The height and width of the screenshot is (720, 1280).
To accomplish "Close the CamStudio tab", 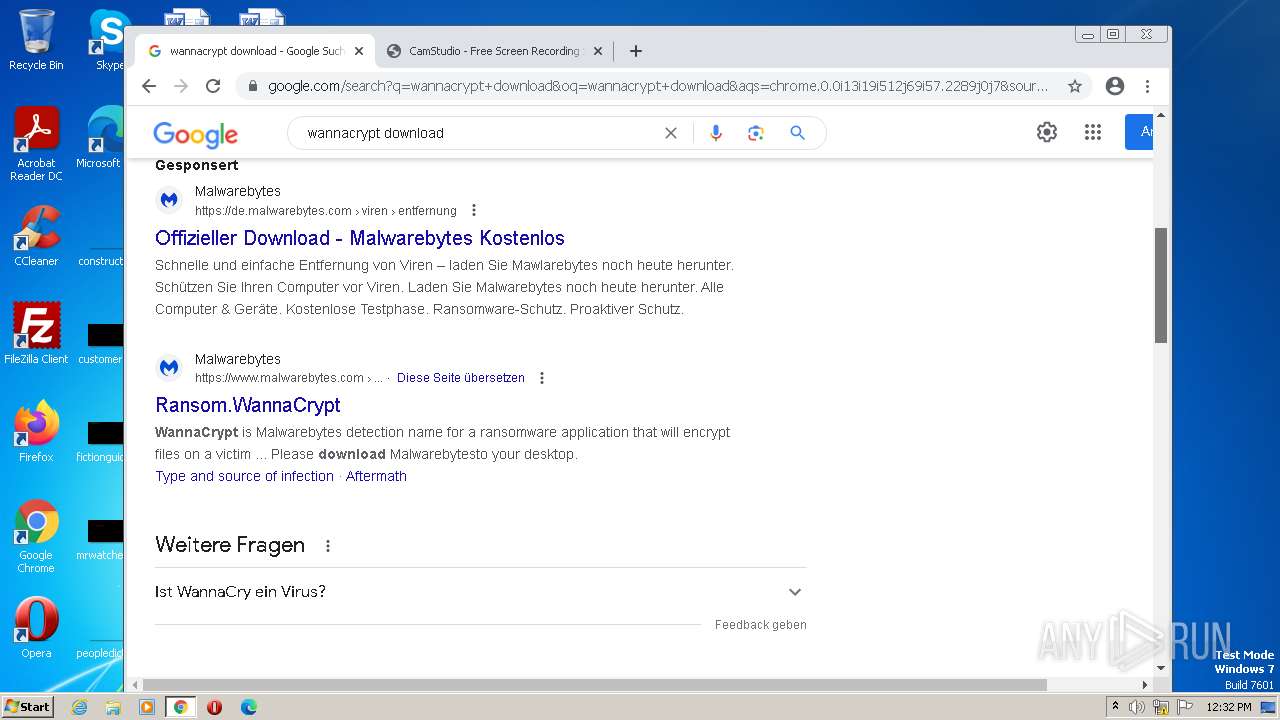I will point(598,51).
